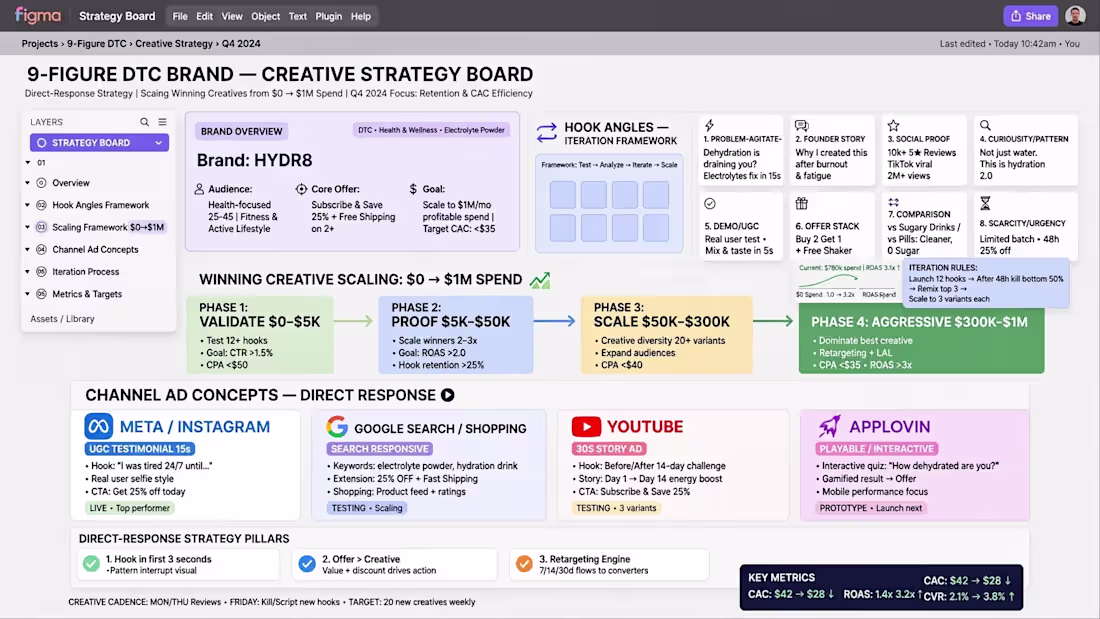Click the Goal dollar sign icon
Screen dimensions: 1100x619
coord(412,189)
